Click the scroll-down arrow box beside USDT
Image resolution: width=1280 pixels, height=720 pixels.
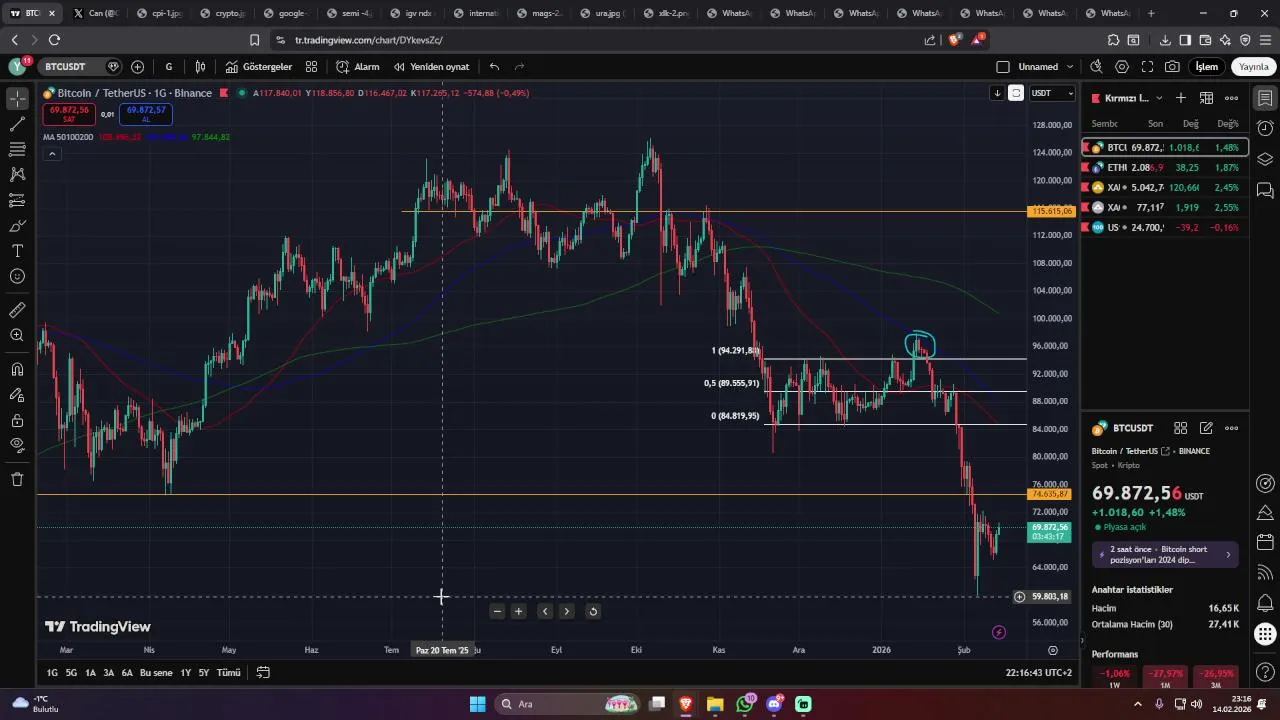click(997, 93)
